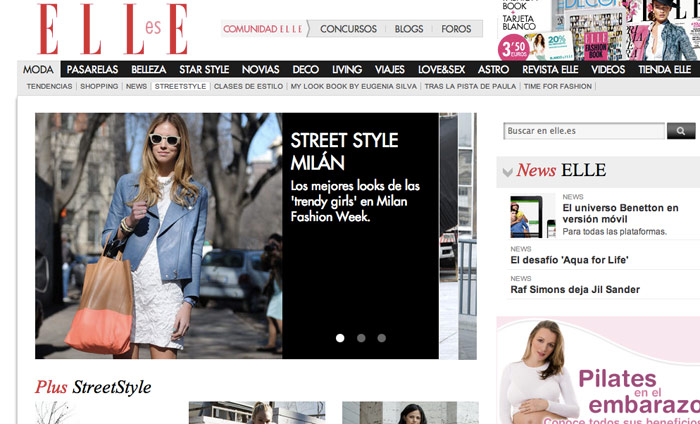700x424 pixels.
Task: Go to the PASARELAS section
Action: 92,69
